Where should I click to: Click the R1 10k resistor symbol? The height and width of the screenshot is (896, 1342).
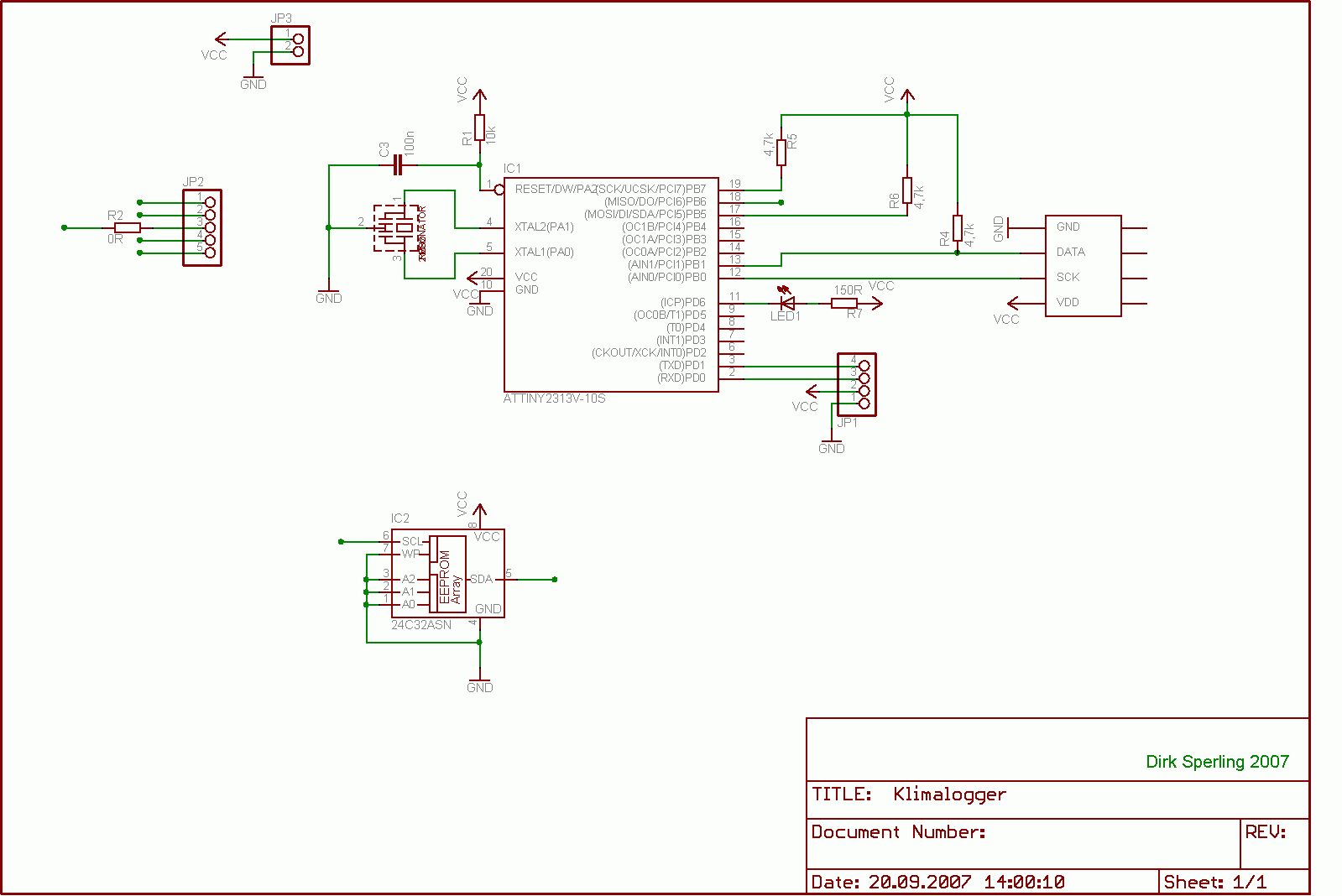click(479, 128)
